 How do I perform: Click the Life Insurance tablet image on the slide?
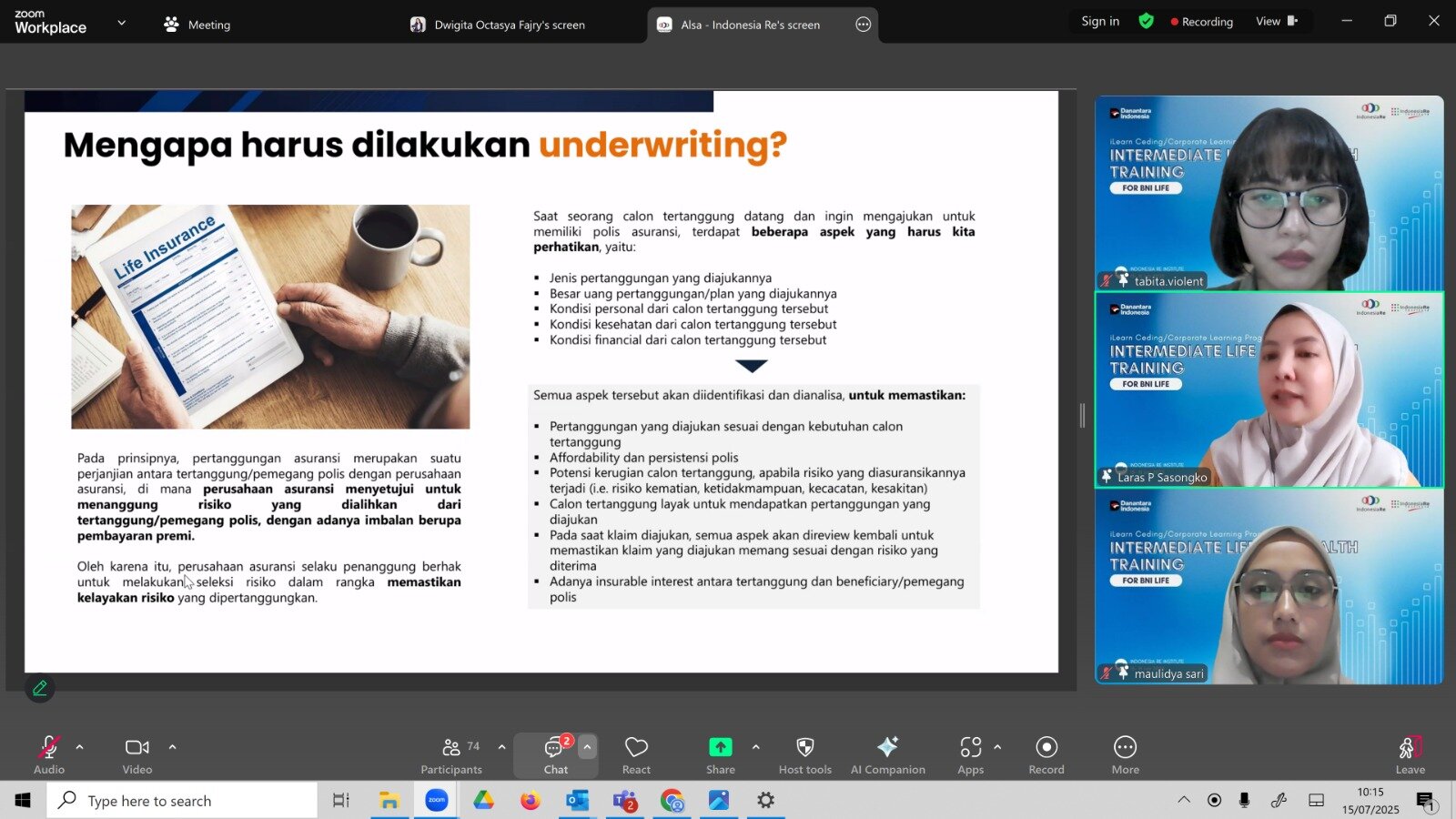point(270,317)
